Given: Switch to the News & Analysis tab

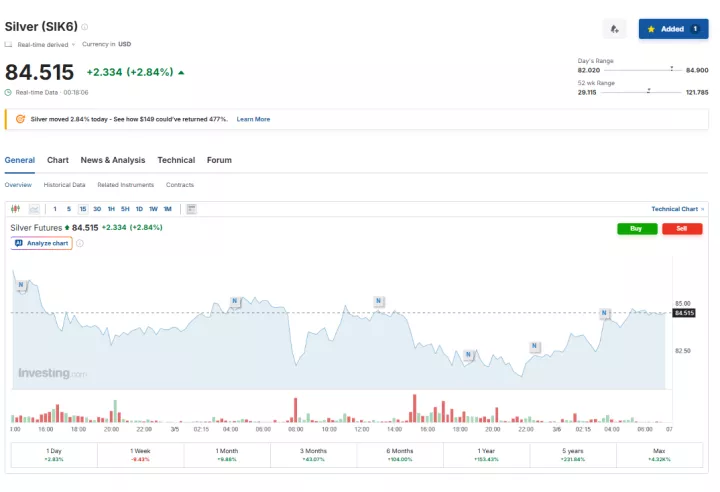Looking at the screenshot, I should point(112,160).
